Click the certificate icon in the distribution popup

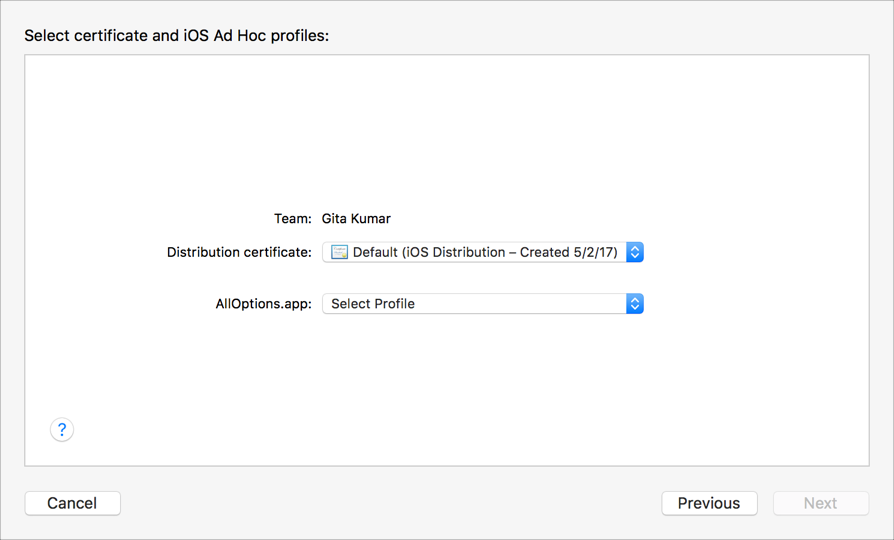(x=340, y=253)
